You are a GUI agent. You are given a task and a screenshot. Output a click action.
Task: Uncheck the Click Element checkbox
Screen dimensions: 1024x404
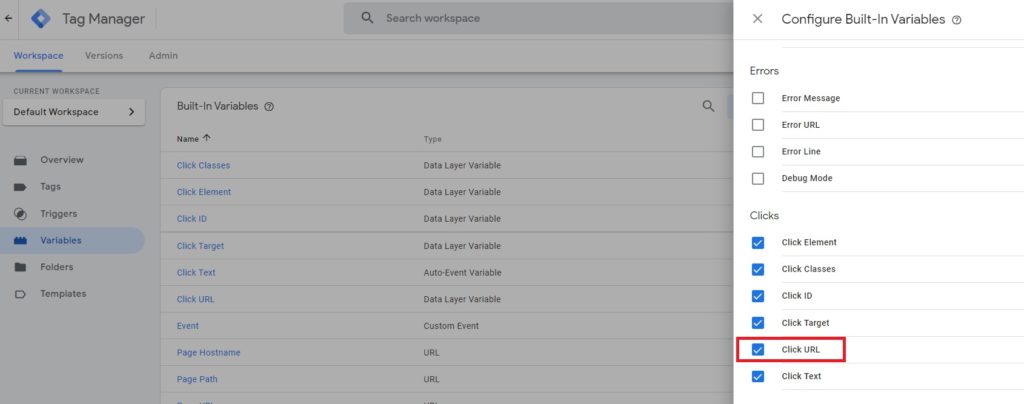point(758,242)
